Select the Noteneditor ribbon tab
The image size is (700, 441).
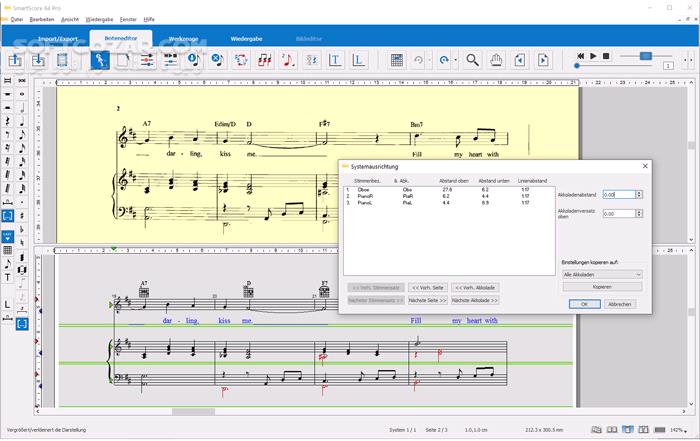(x=121, y=38)
